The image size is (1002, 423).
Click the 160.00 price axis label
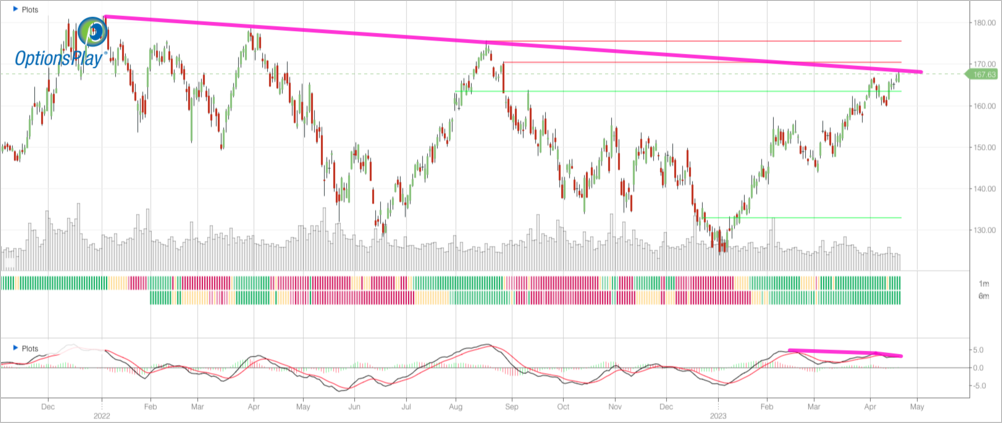click(x=983, y=106)
